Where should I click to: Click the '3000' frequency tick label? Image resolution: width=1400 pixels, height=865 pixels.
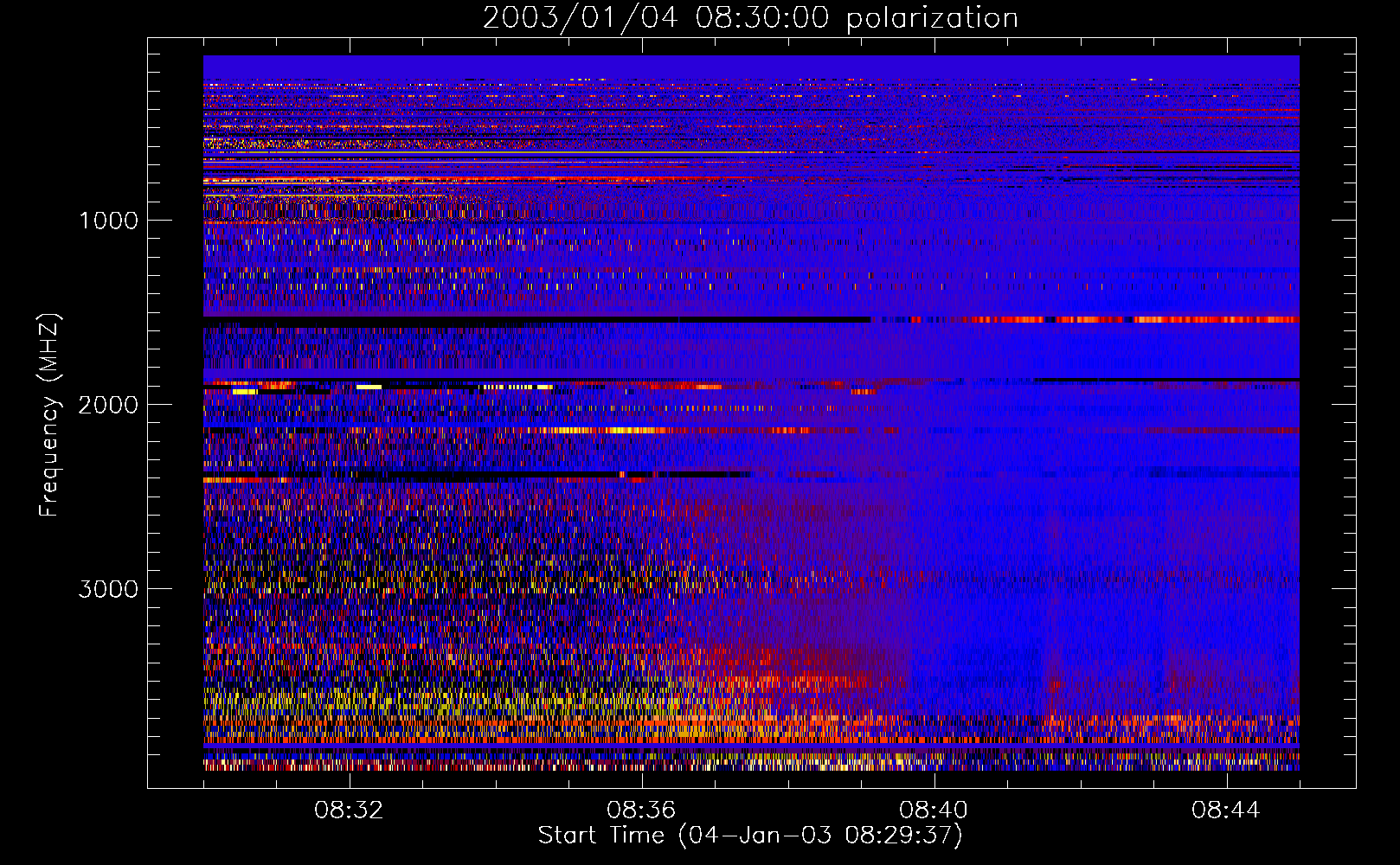[108, 589]
